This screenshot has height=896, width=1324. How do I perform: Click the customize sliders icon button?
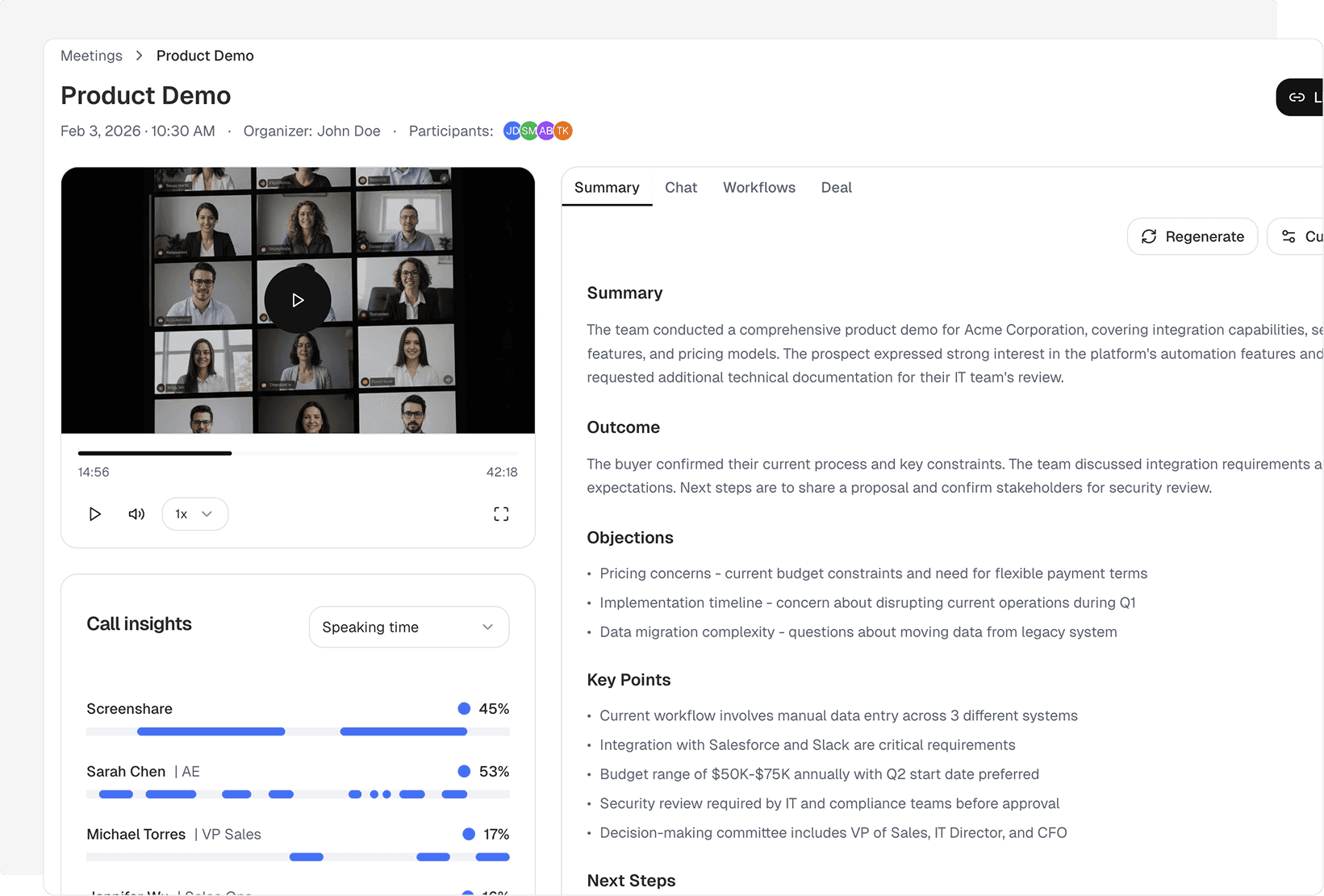tap(1296, 236)
